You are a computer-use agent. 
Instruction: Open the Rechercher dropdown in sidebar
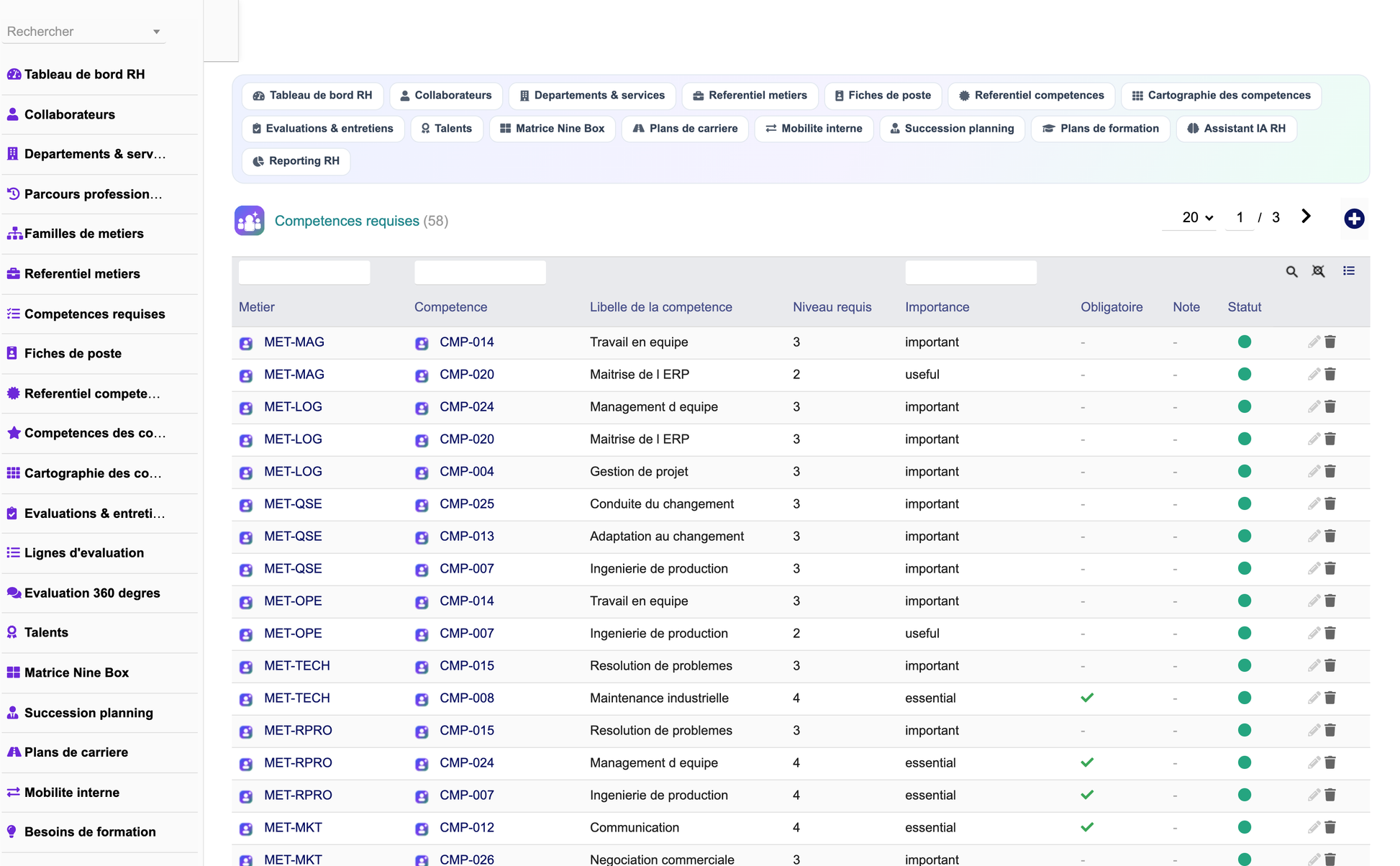tap(83, 32)
